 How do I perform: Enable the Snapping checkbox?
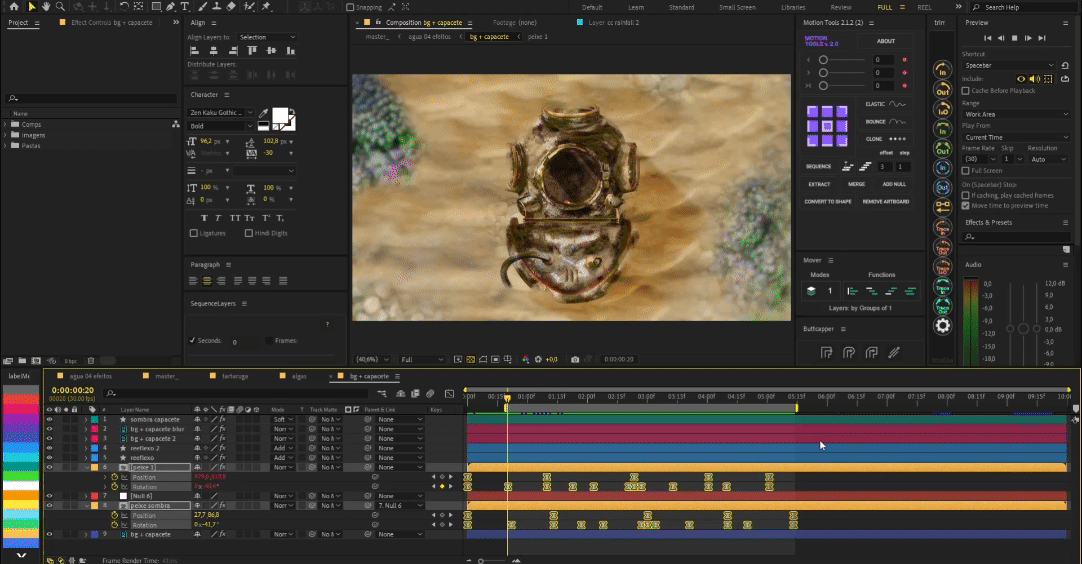350,7
